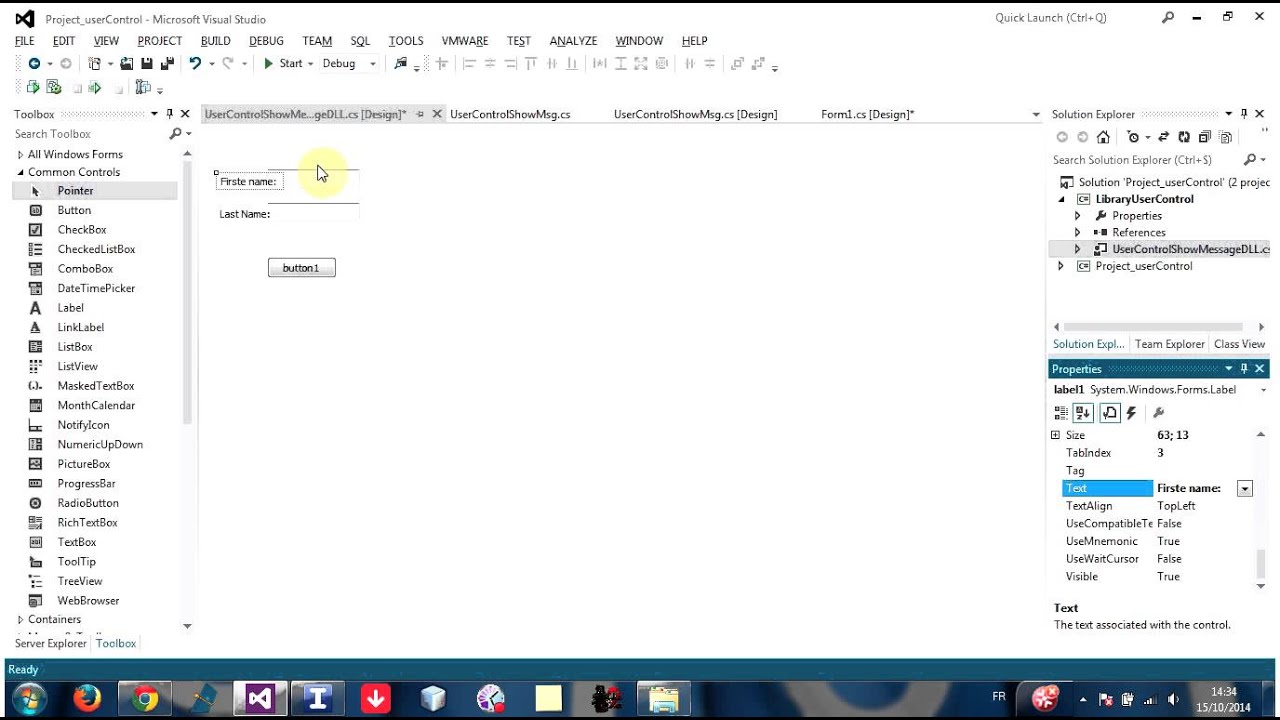Click the Home icon in Solution Explorer
1280x720 pixels.
1103,137
